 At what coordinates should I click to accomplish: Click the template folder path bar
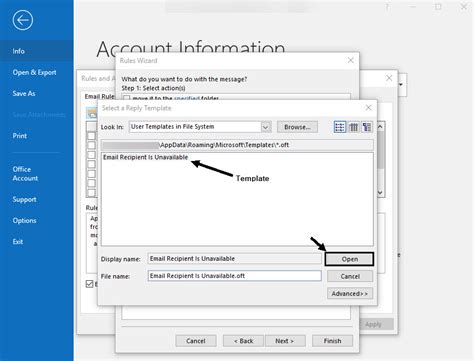pos(237,145)
